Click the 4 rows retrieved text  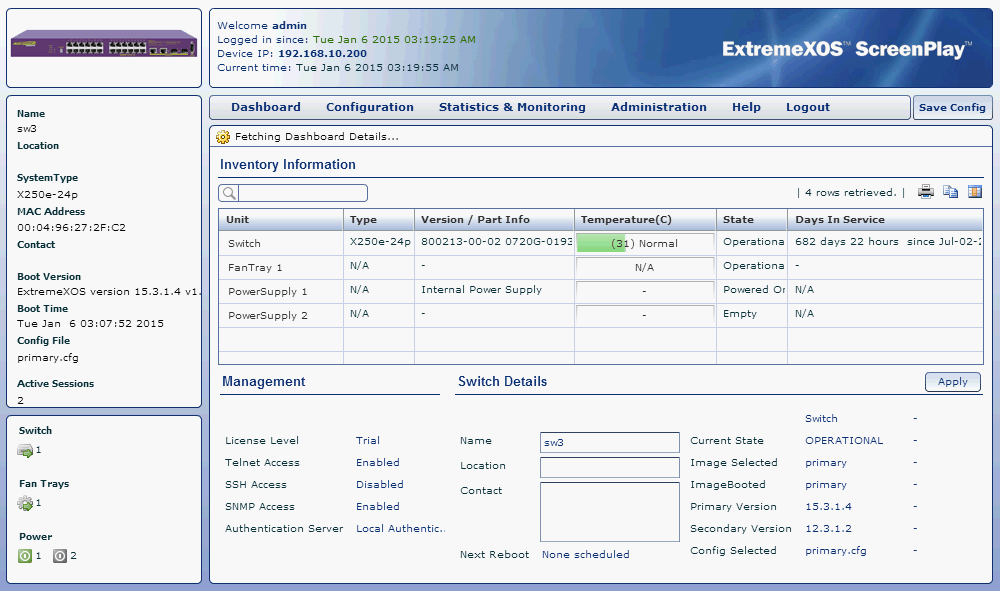click(x=850, y=193)
